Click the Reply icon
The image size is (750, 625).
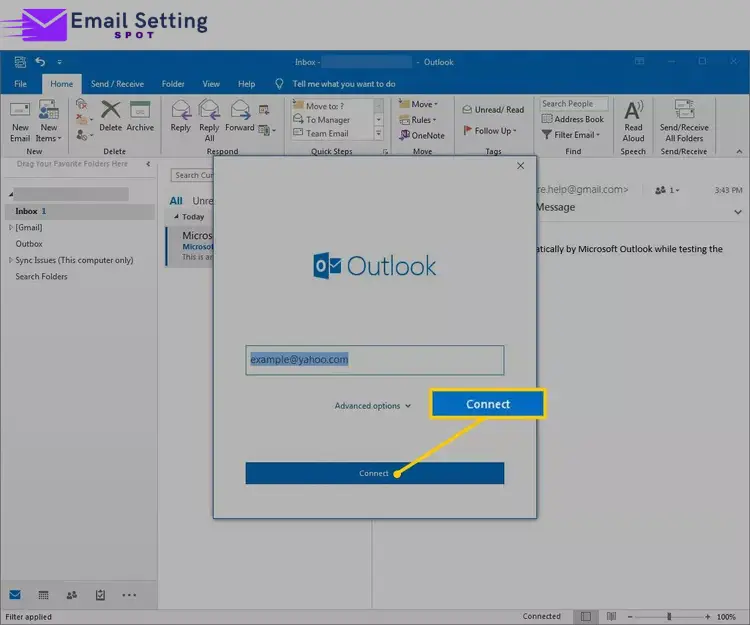181,110
